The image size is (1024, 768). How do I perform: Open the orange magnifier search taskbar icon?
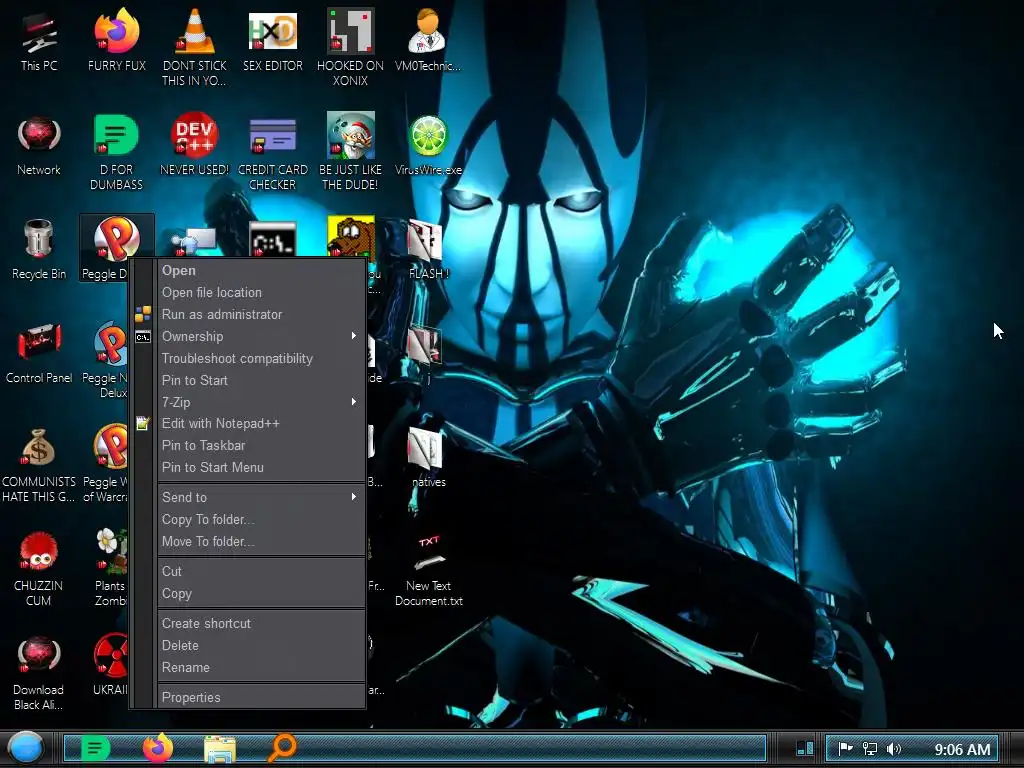tap(282, 748)
